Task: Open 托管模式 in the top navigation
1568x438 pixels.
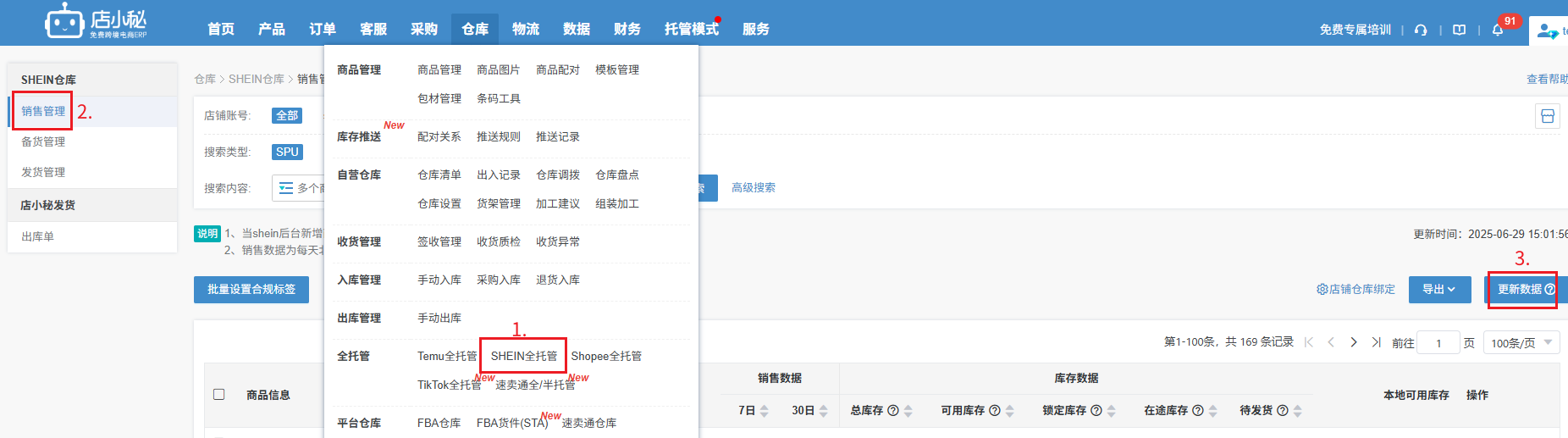Action: coord(692,30)
